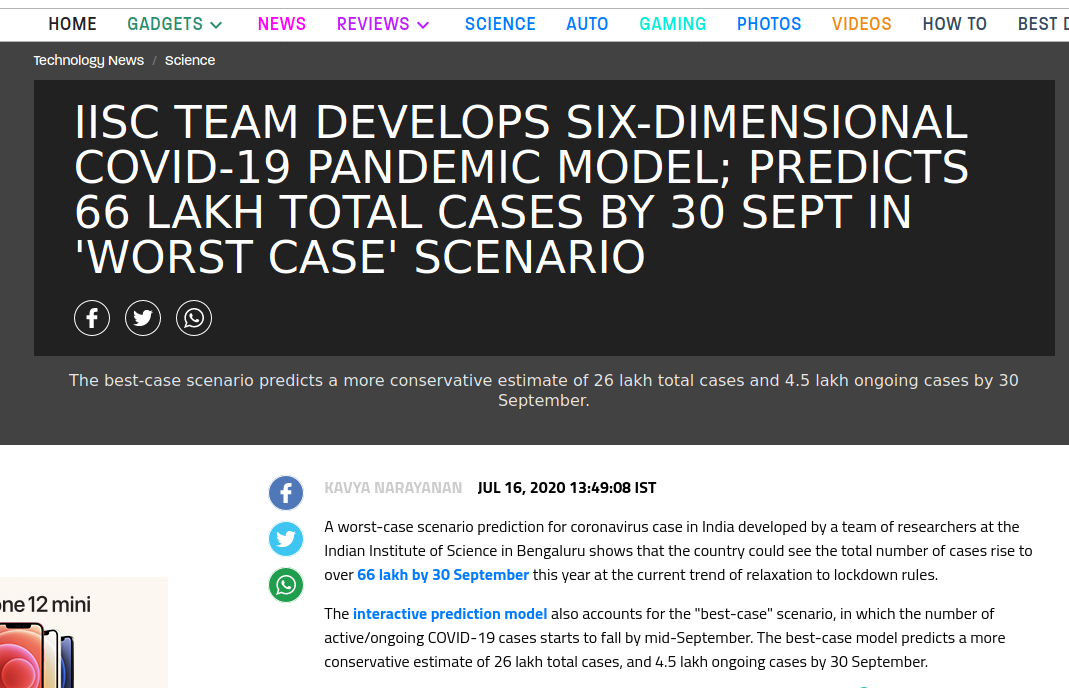Open the Videos section

click(x=861, y=24)
